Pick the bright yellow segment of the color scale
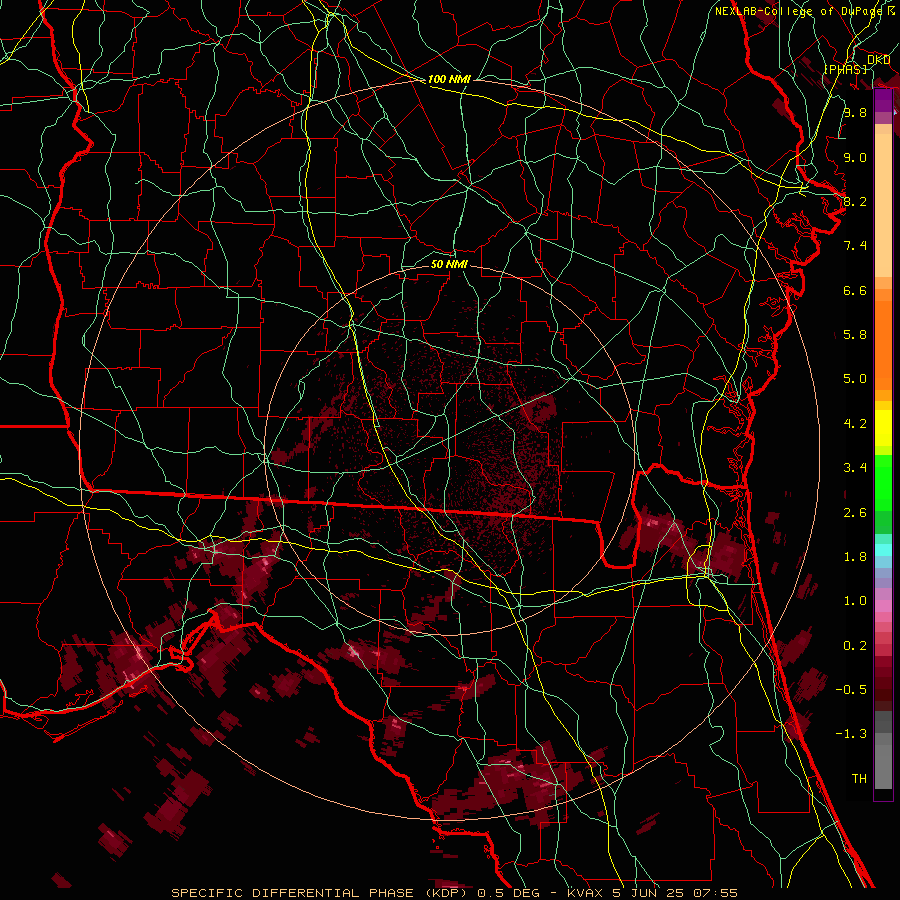The width and height of the screenshot is (900, 900). pos(883,428)
